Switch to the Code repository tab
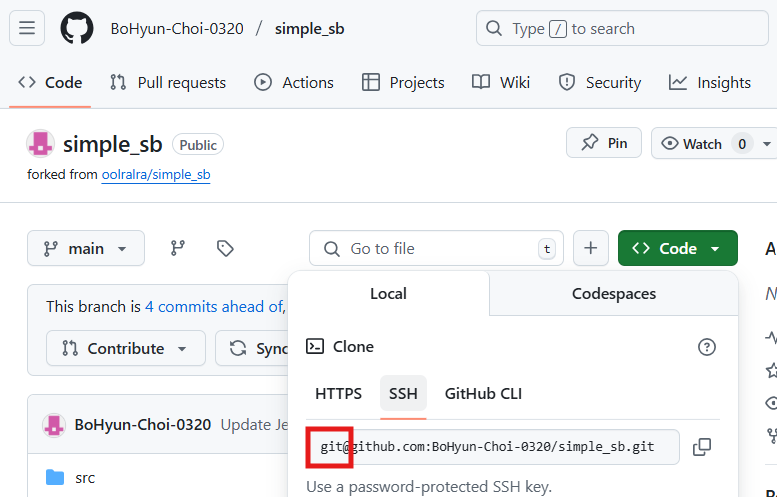Screen dimensions: 777x497 (x=50, y=82)
